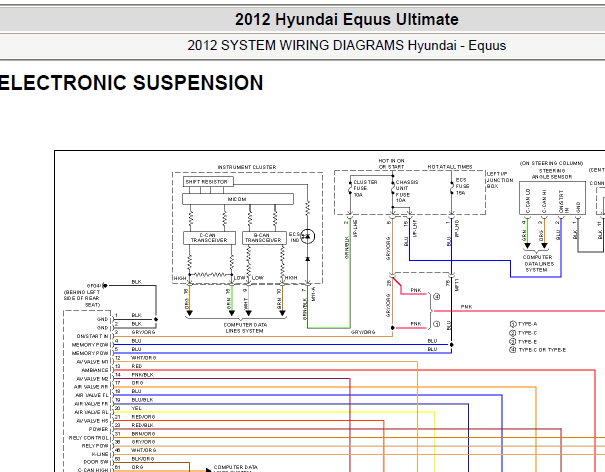Click the "GRY/ORG" wire color at pin 36
605x472 pixels.
[143, 442]
